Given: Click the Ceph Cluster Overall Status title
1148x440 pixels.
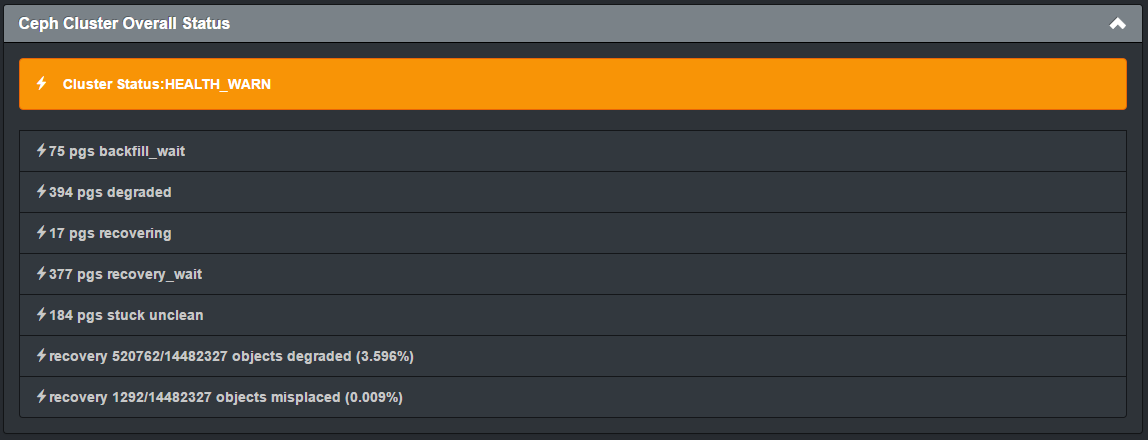Looking at the screenshot, I should [x=124, y=23].
